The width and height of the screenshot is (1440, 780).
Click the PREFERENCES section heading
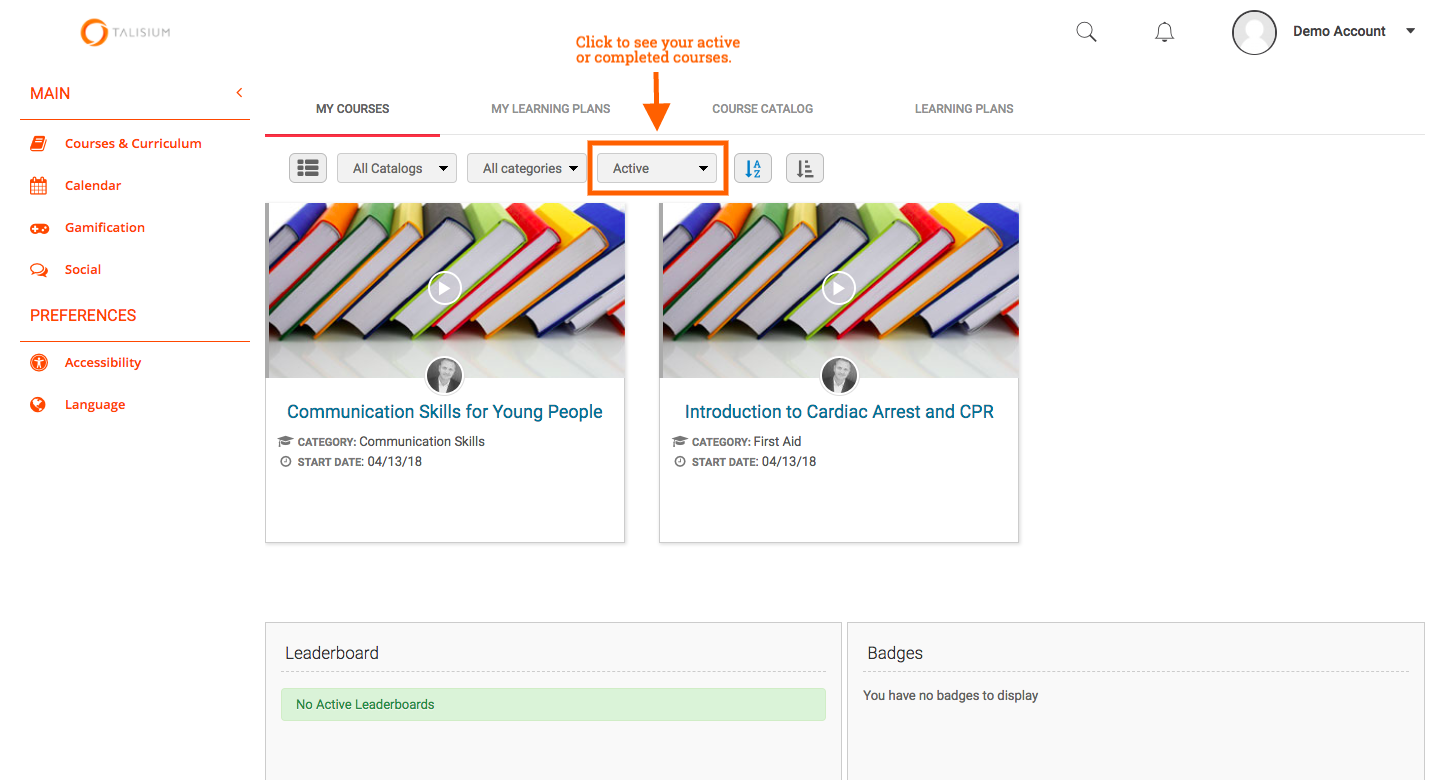(x=83, y=315)
